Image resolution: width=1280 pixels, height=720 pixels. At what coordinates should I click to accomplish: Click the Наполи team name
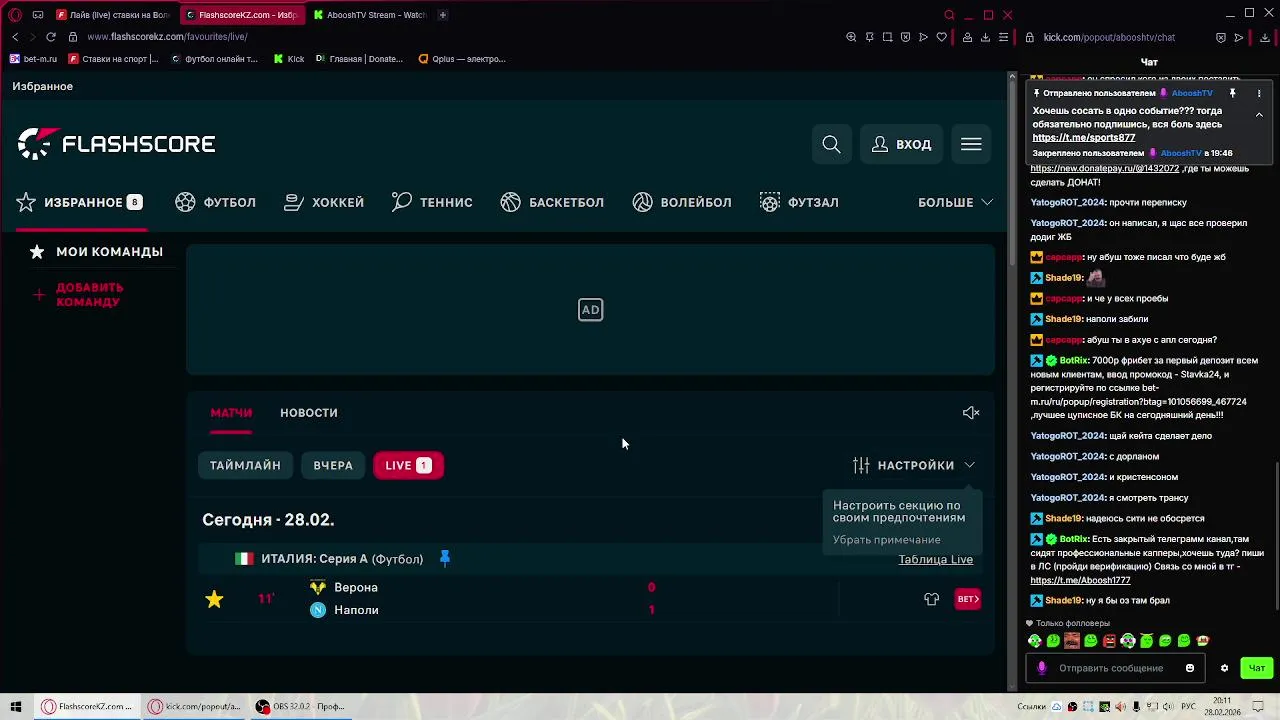tap(356, 610)
